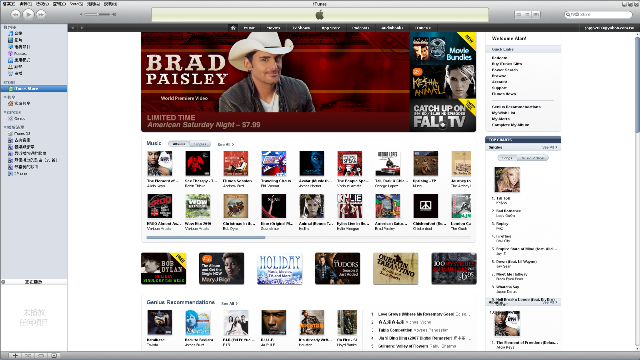Open the Movie Bundles promo

(x=443, y=49)
